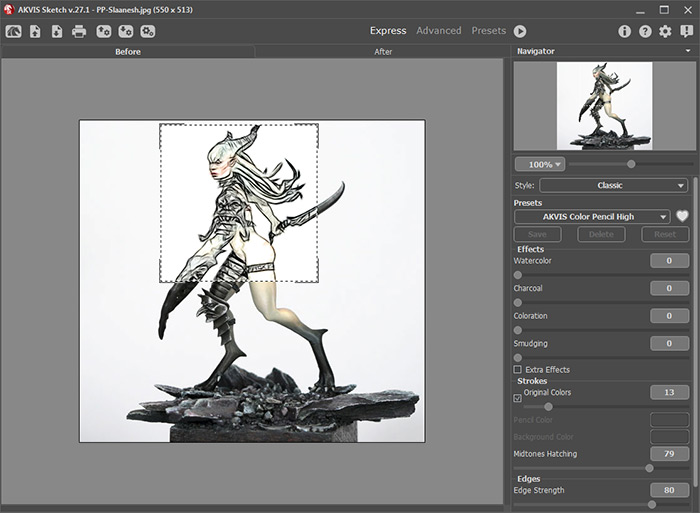
Task: Click the Coloration value field
Action: (x=669, y=316)
